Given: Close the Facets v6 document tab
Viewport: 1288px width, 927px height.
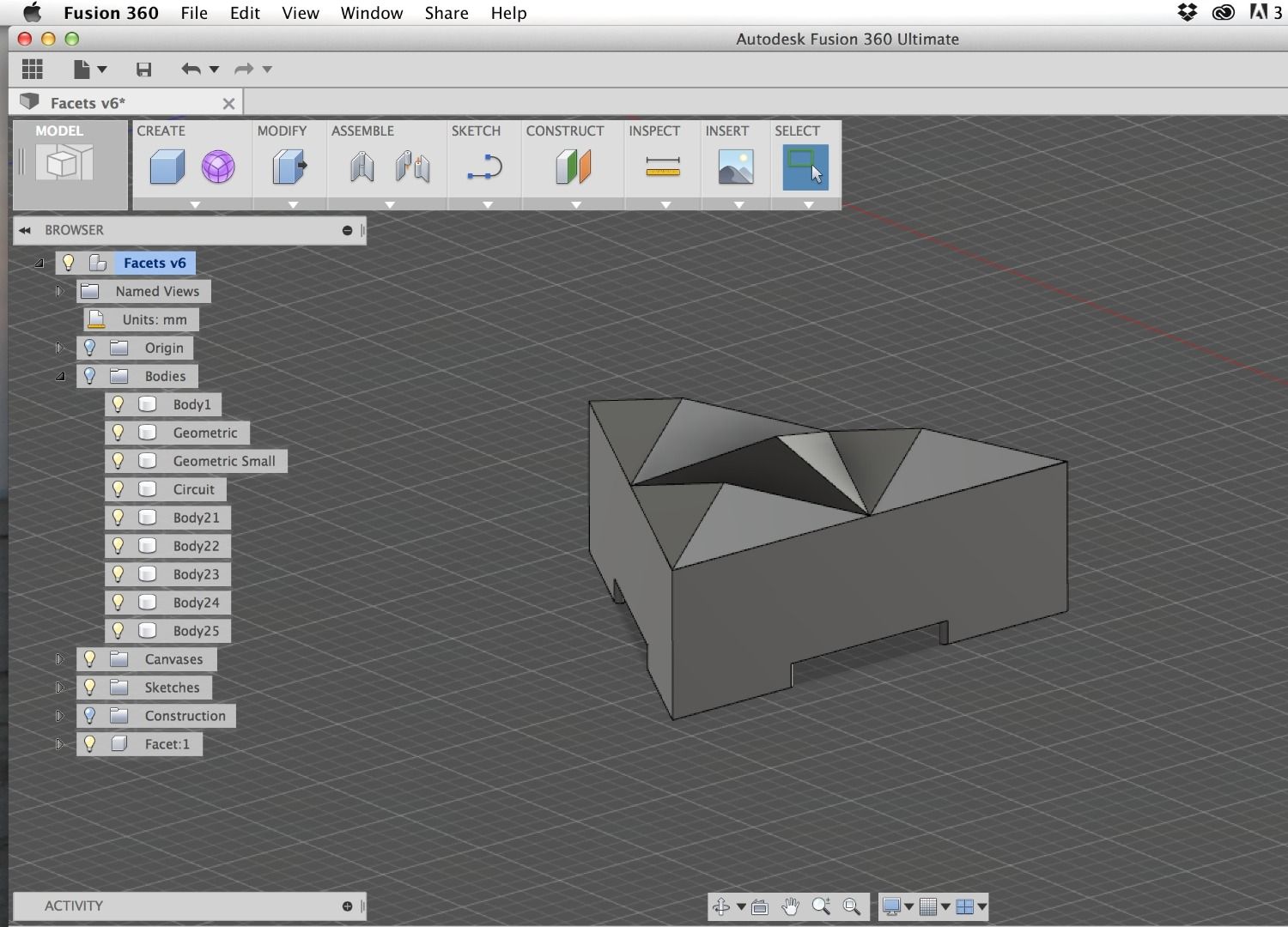Looking at the screenshot, I should (228, 103).
